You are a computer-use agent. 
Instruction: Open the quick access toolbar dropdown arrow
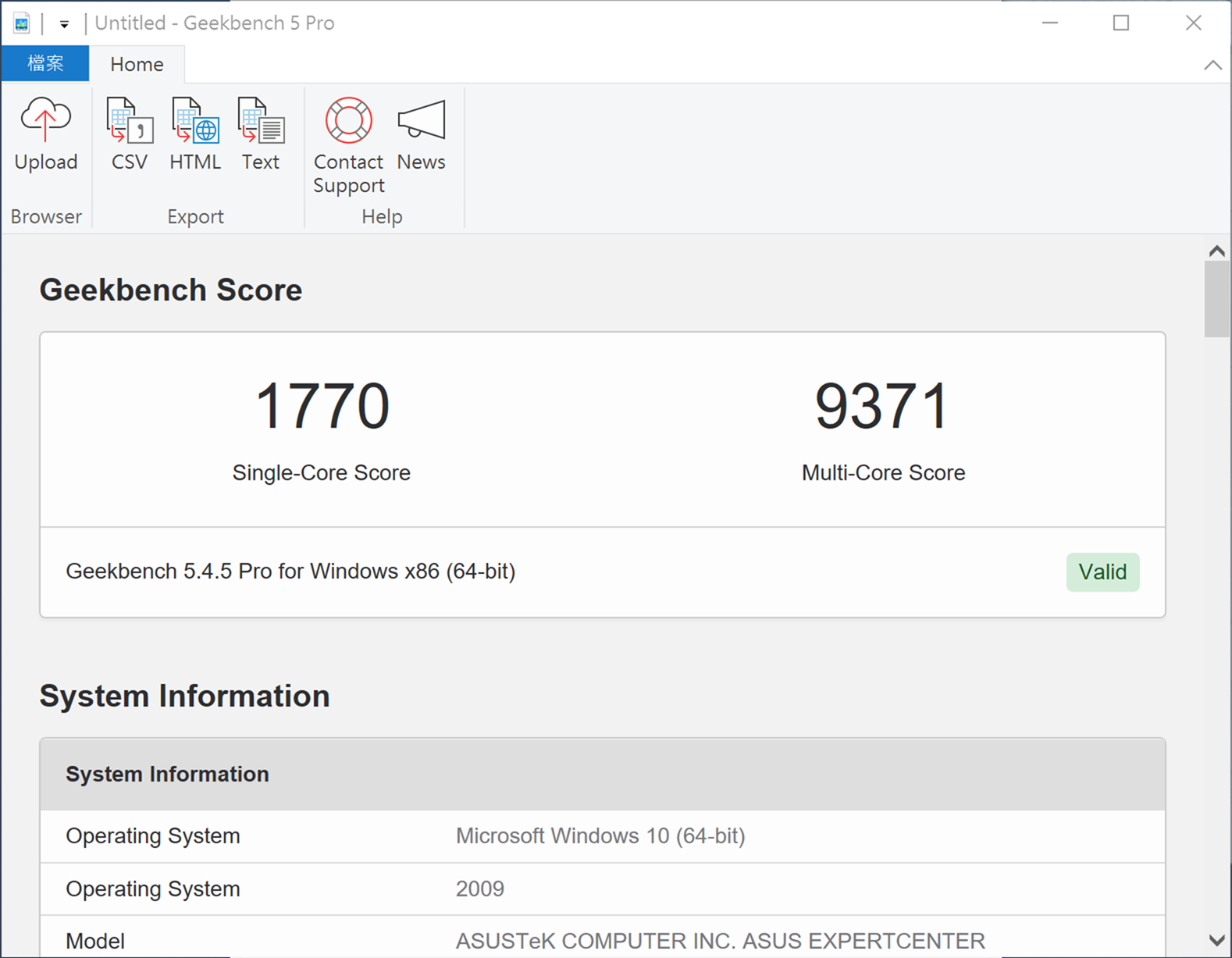[64, 24]
